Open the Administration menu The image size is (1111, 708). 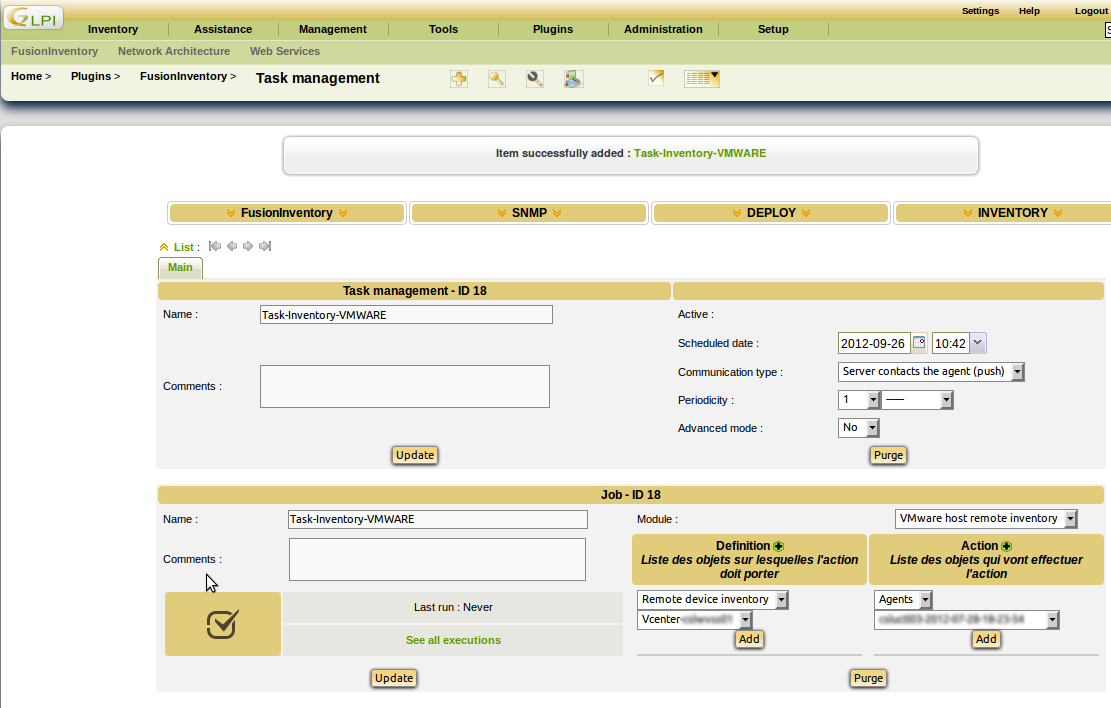[x=663, y=29]
